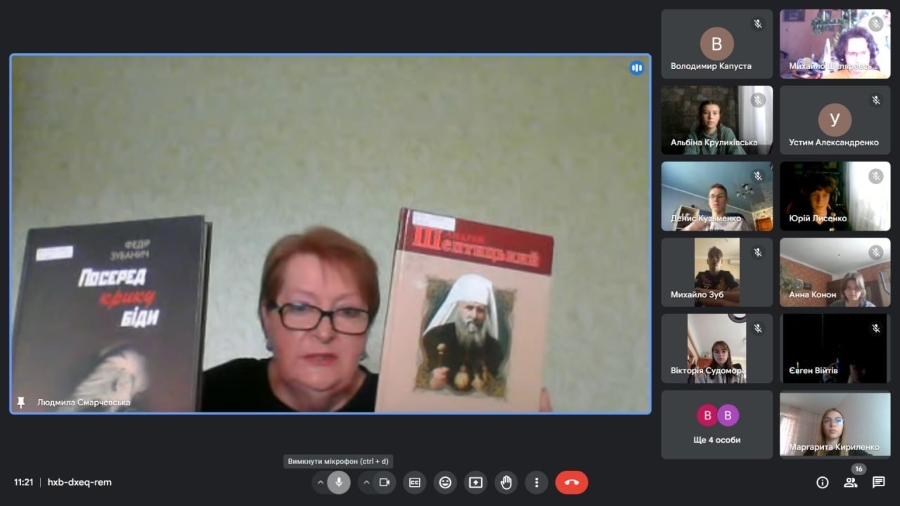Toggle closed captions
The width and height of the screenshot is (900, 506).
click(414, 482)
